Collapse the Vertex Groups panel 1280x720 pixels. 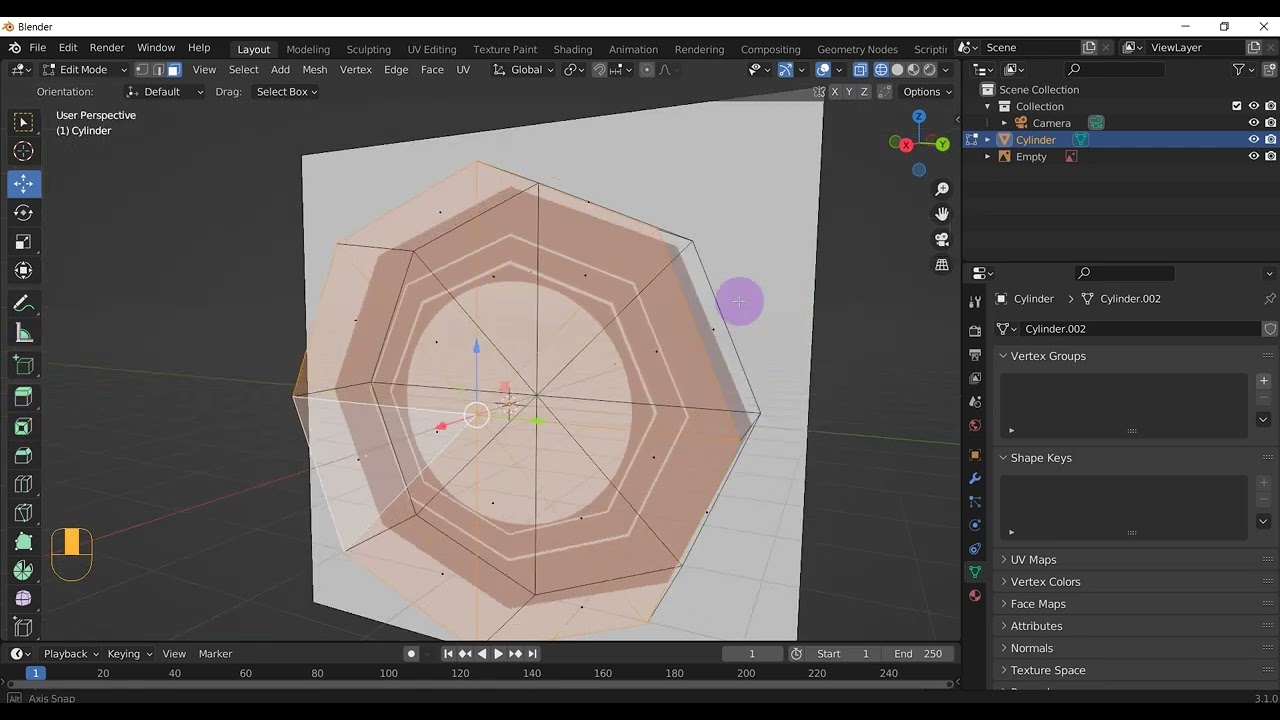pos(1047,356)
